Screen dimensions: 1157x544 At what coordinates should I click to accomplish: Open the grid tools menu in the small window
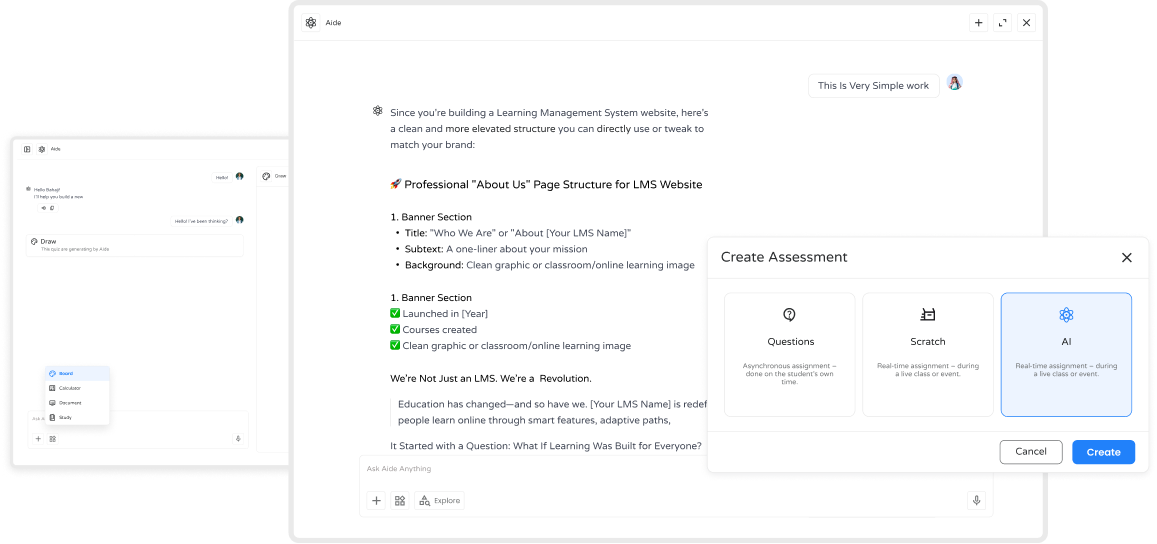tap(52, 438)
